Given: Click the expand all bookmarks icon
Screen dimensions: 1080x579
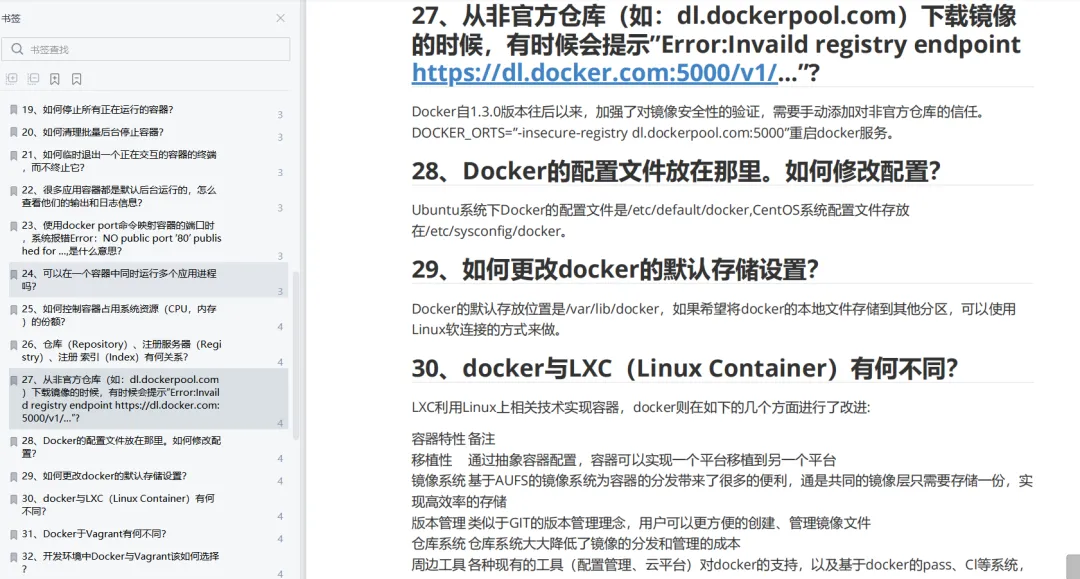Looking at the screenshot, I should point(12,79).
